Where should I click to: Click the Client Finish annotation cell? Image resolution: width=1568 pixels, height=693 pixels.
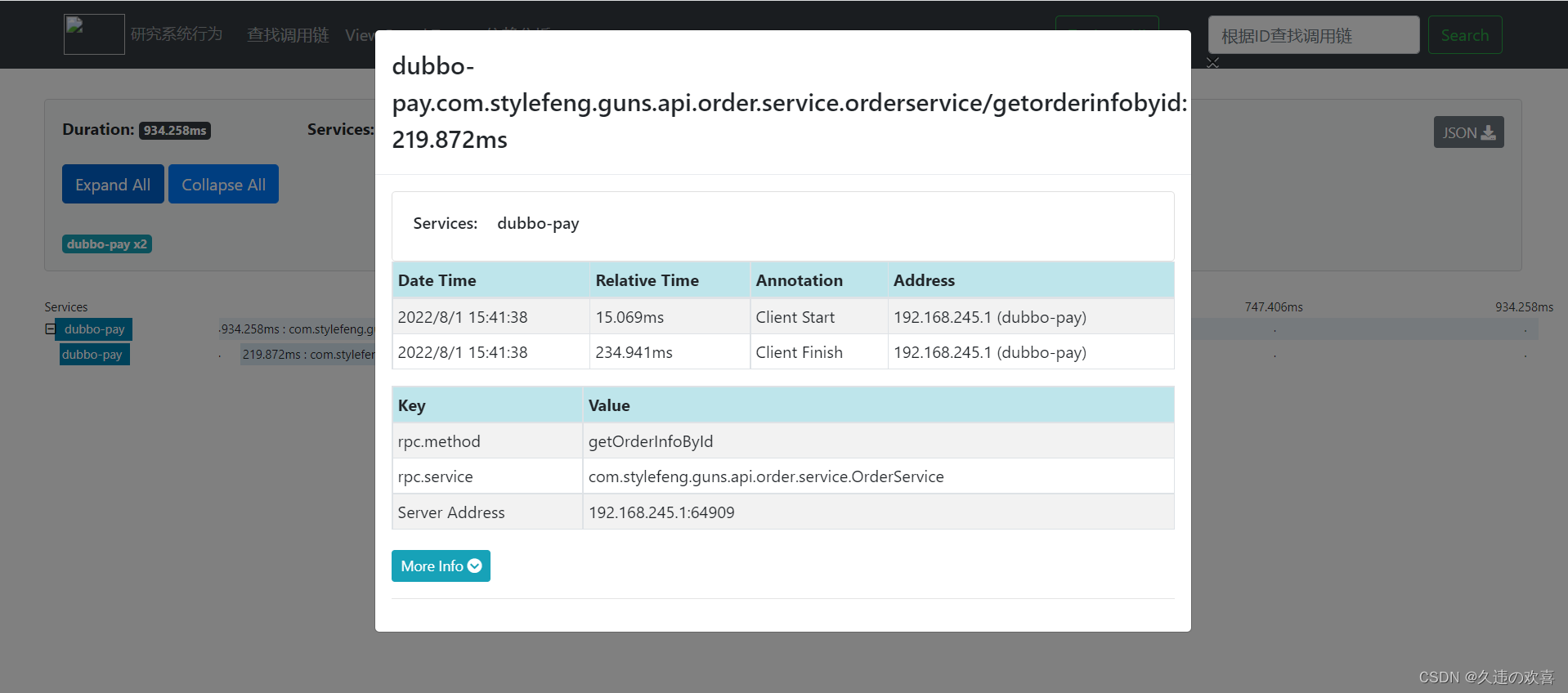pyautogui.click(x=818, y=352)
